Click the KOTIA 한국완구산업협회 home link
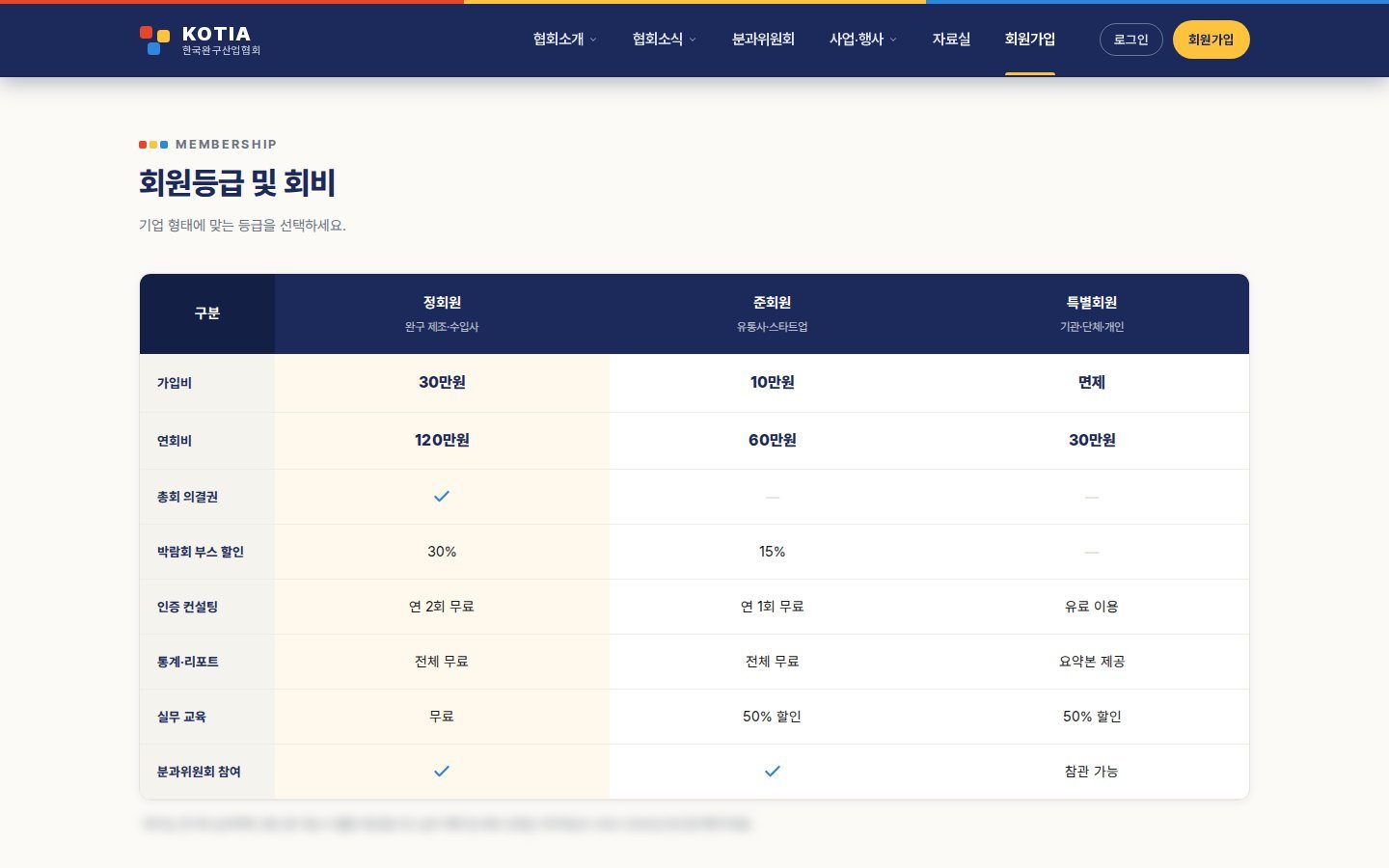The height and width of the screenshot is (868, 1389). [x=201, y=40]
